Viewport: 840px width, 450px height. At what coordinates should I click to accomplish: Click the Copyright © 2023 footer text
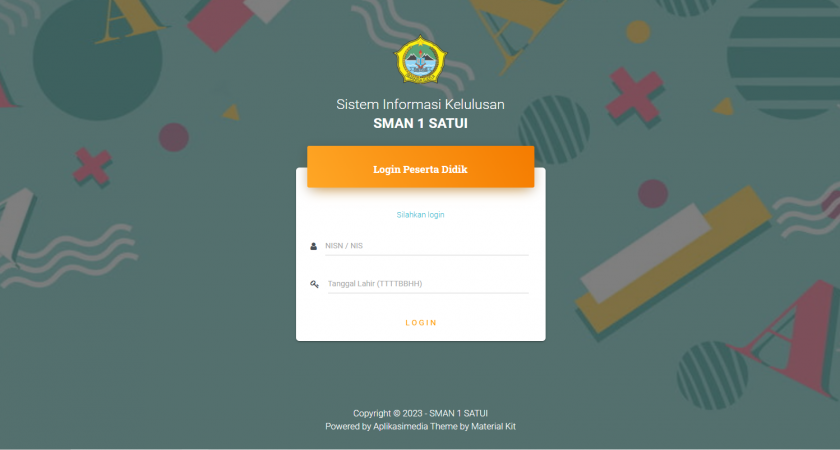421,413
